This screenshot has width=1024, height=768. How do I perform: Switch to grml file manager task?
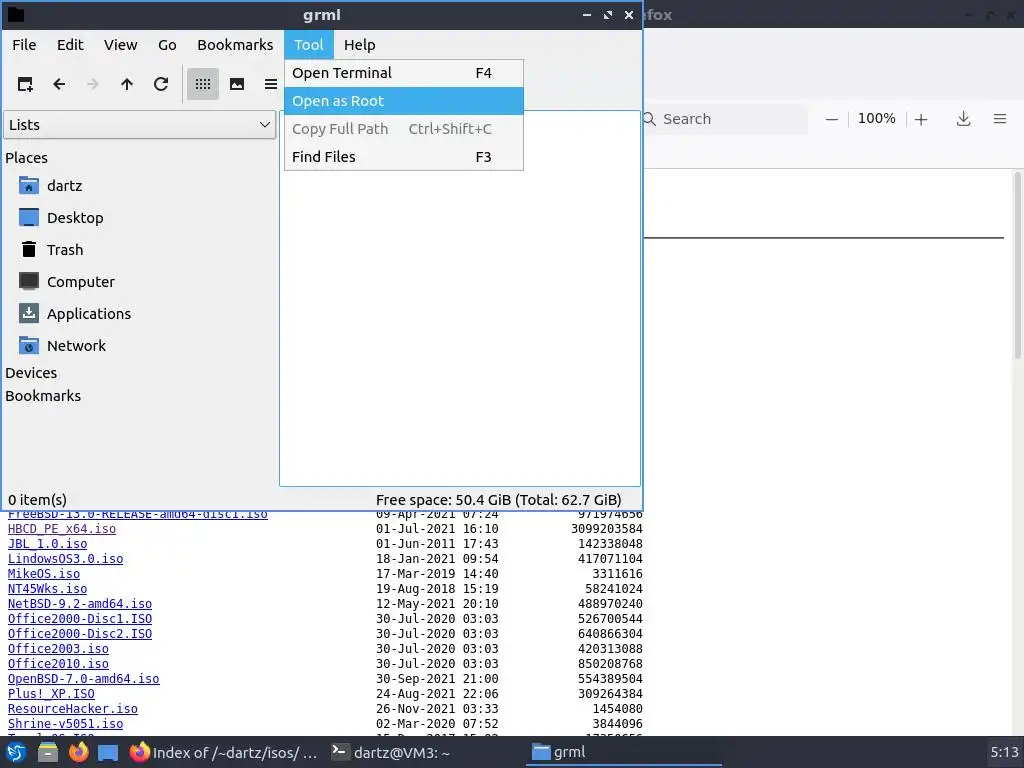pyautogui.click(x=624, y=753)
